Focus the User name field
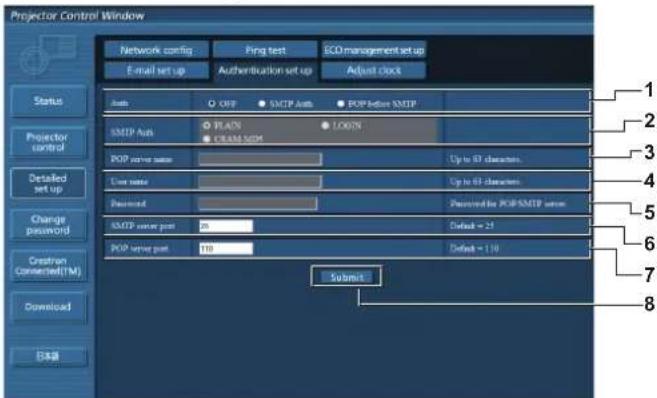Screen dimensions: 657x398 [260, 181]
